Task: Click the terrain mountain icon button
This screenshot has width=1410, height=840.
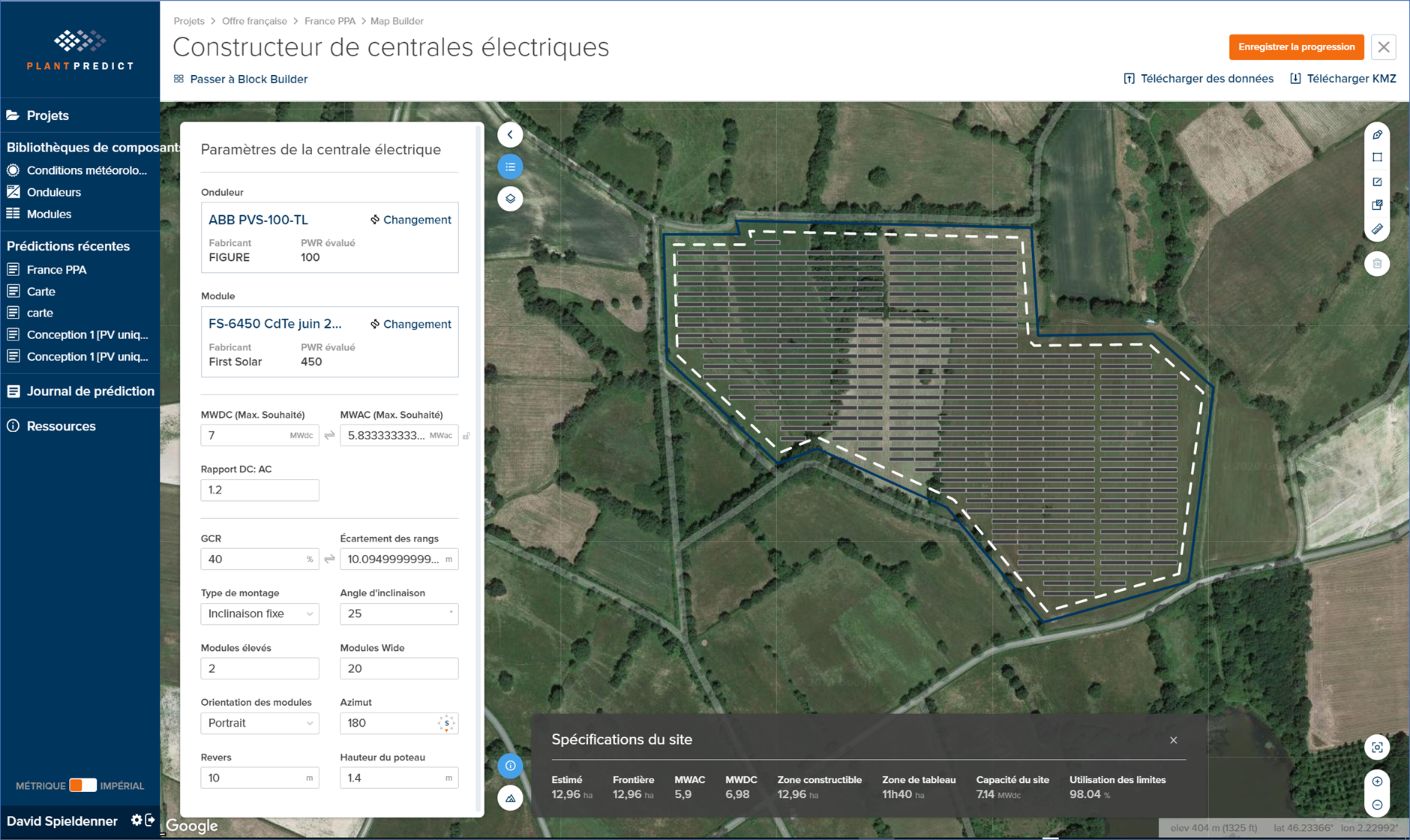Action: click(x=510, y=798)
